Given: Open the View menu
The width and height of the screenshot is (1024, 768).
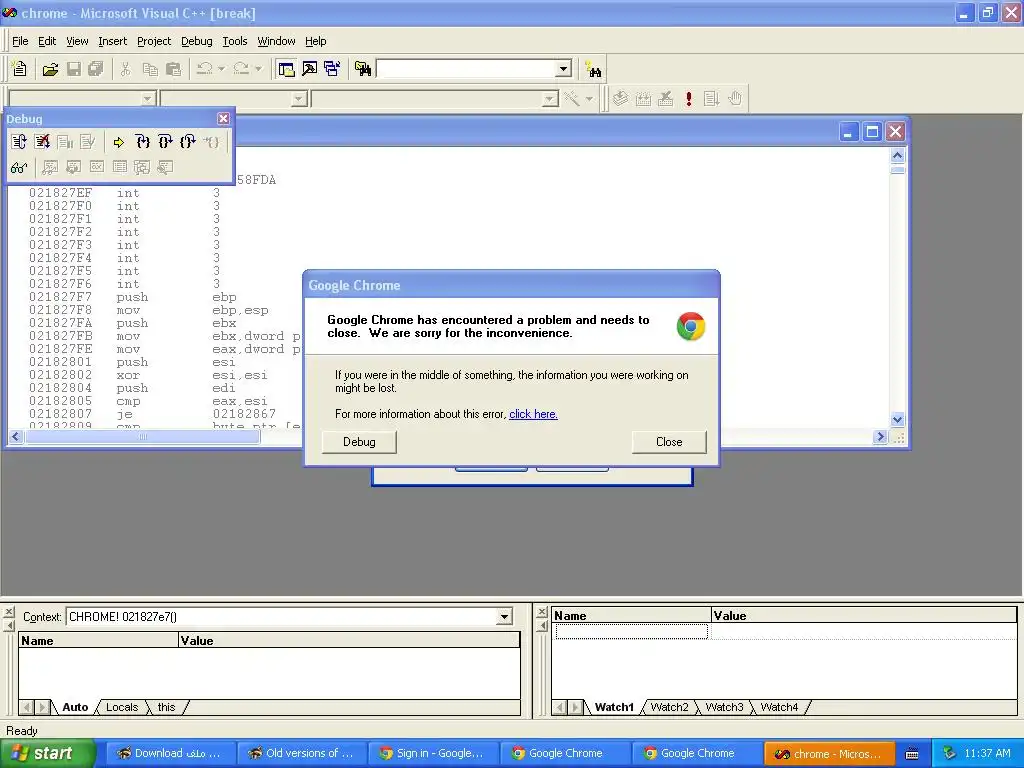Looking at the screenshot, I should 77,41.
